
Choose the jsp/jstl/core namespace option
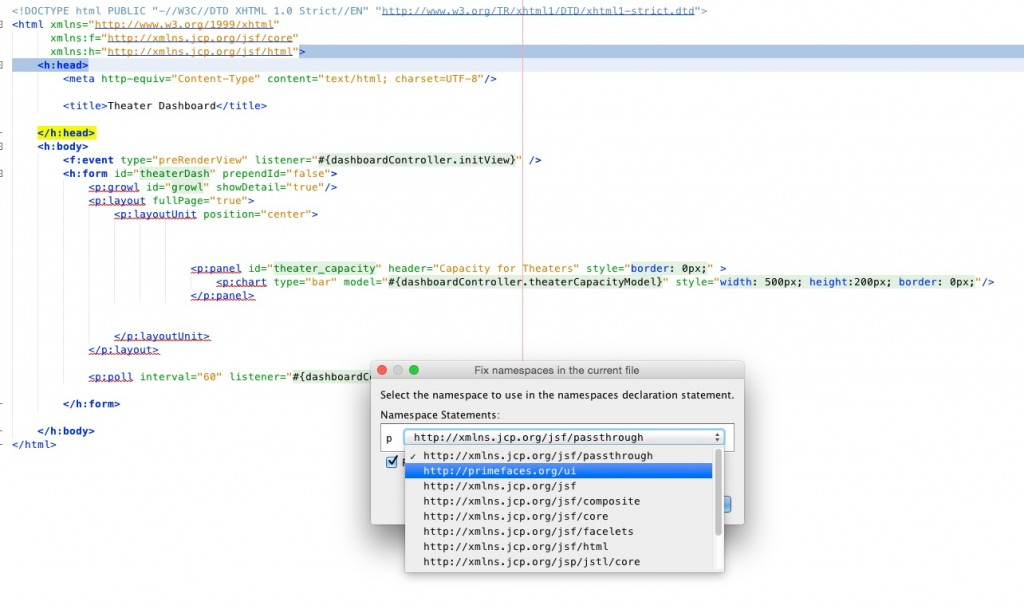[558, 561]
